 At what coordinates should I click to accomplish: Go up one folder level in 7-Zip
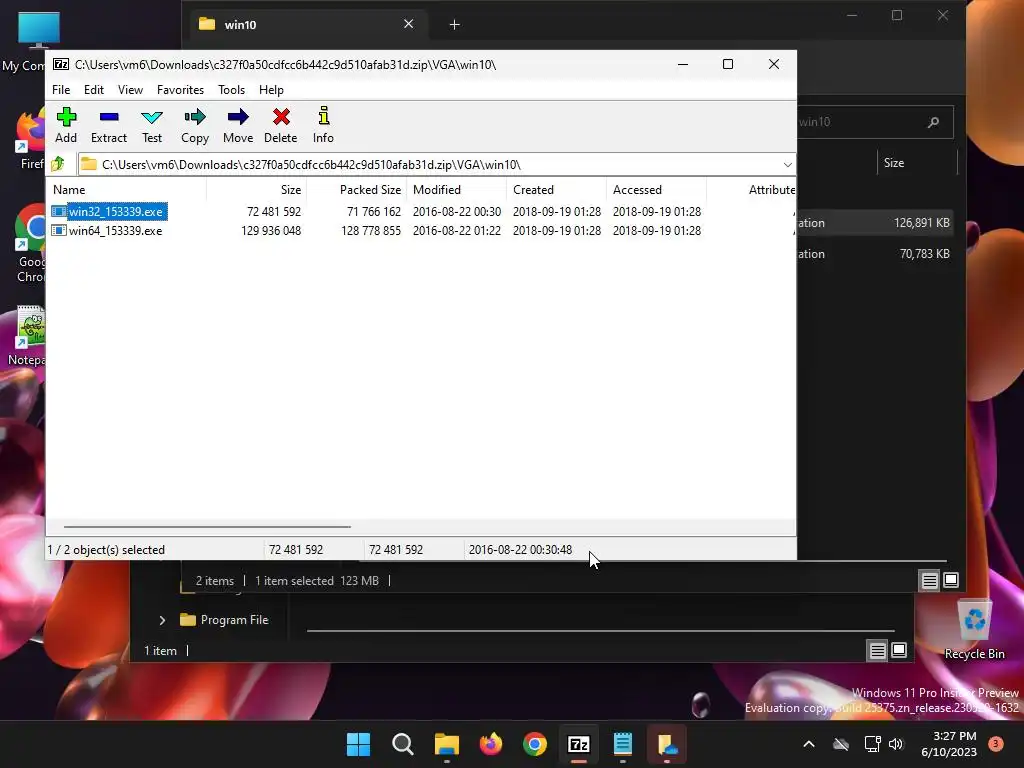[x=58, y=164]
